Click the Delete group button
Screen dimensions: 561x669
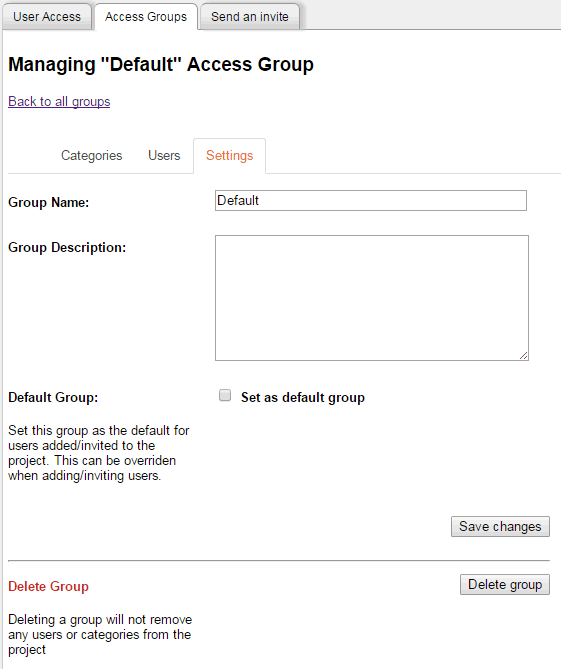click(x=505, y=584)
